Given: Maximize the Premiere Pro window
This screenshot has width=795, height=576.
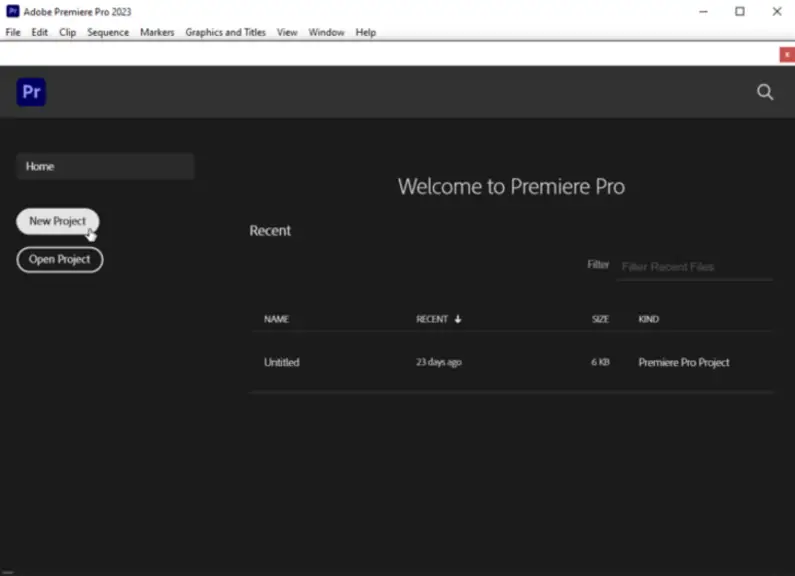Looking at the screenshot, I should [x=740, y=11].
